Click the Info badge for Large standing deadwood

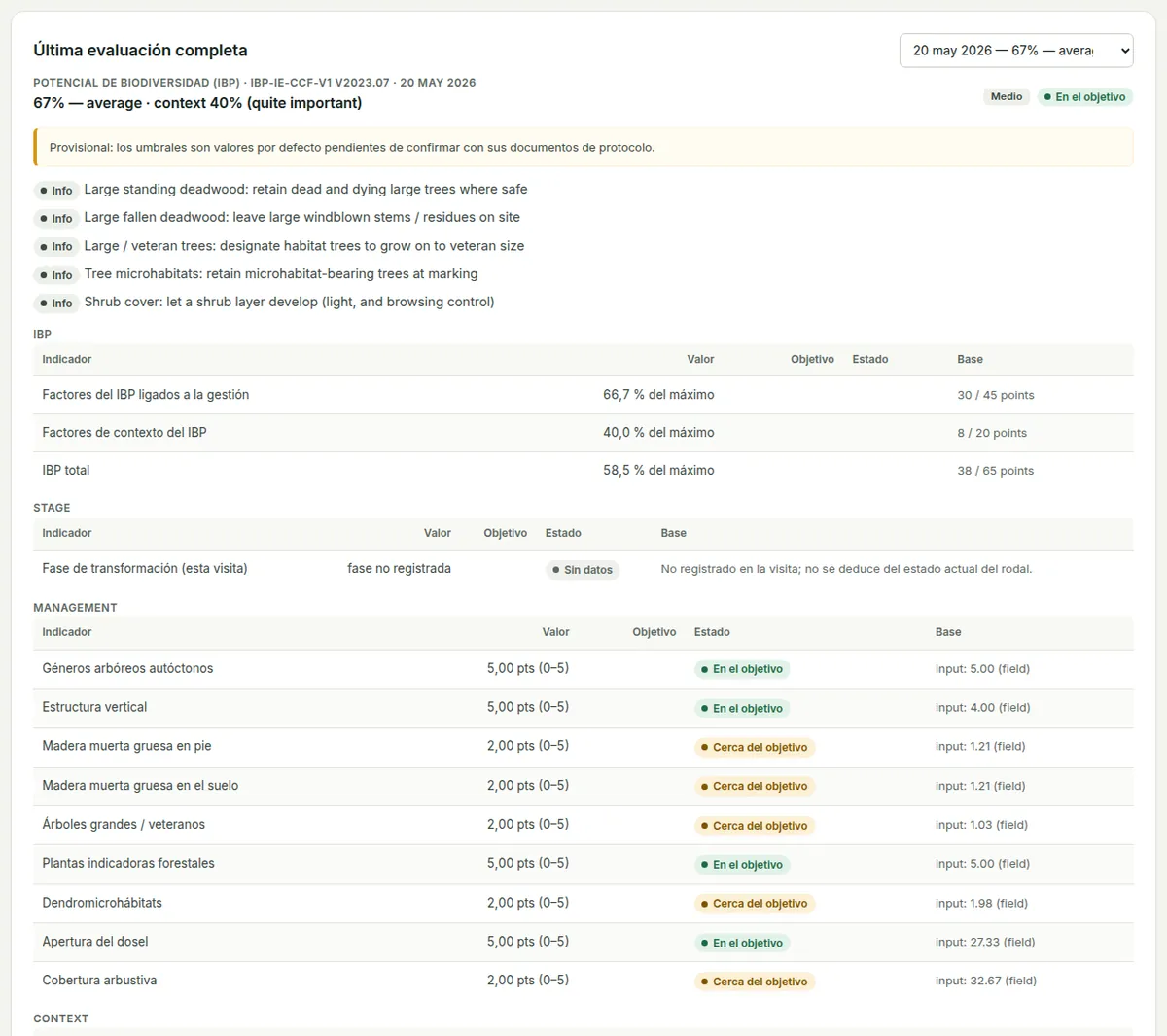click(56, 191)
